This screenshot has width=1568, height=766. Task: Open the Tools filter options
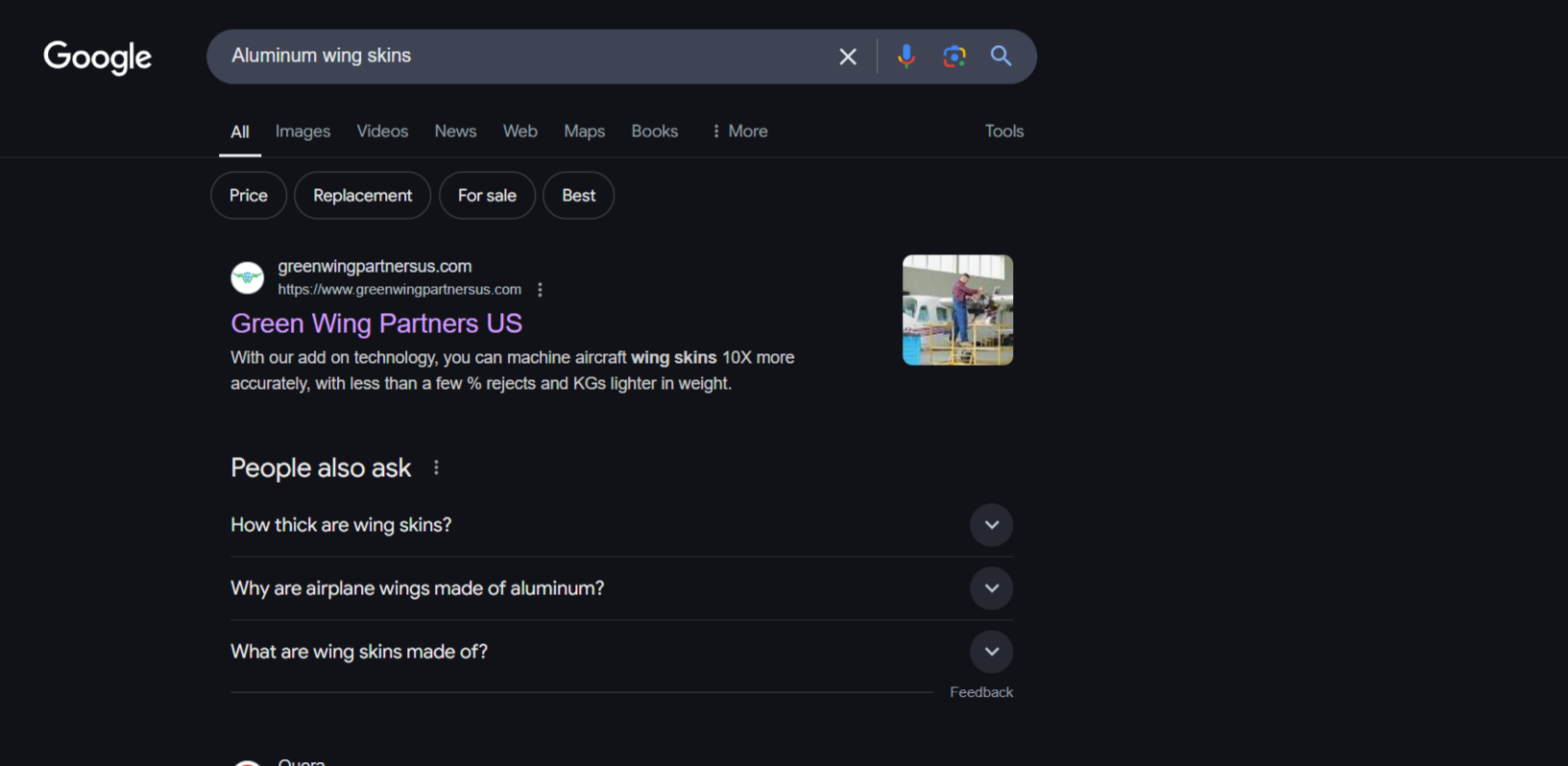(1004, 132)
